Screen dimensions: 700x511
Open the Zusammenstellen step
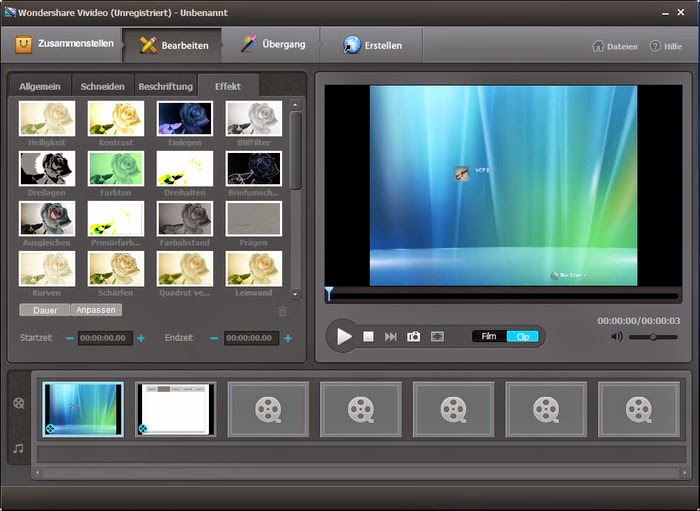pyautogui.click(x=62, y=44)
